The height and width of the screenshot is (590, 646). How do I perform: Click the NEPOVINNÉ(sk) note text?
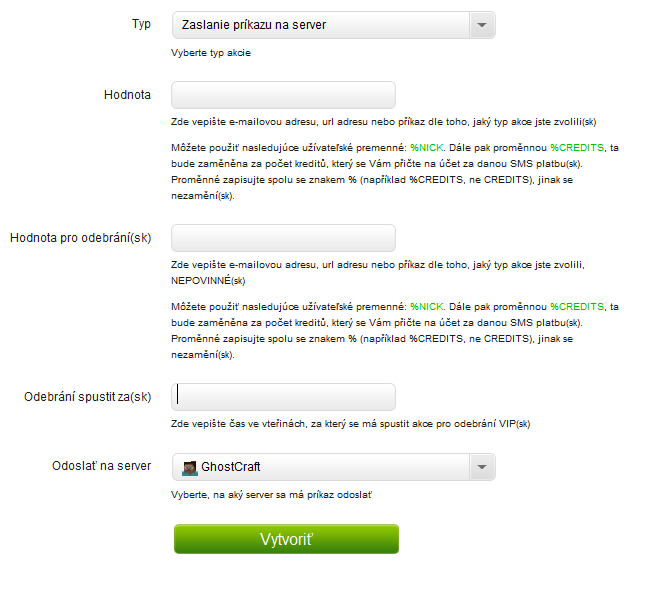coord(208,281)
